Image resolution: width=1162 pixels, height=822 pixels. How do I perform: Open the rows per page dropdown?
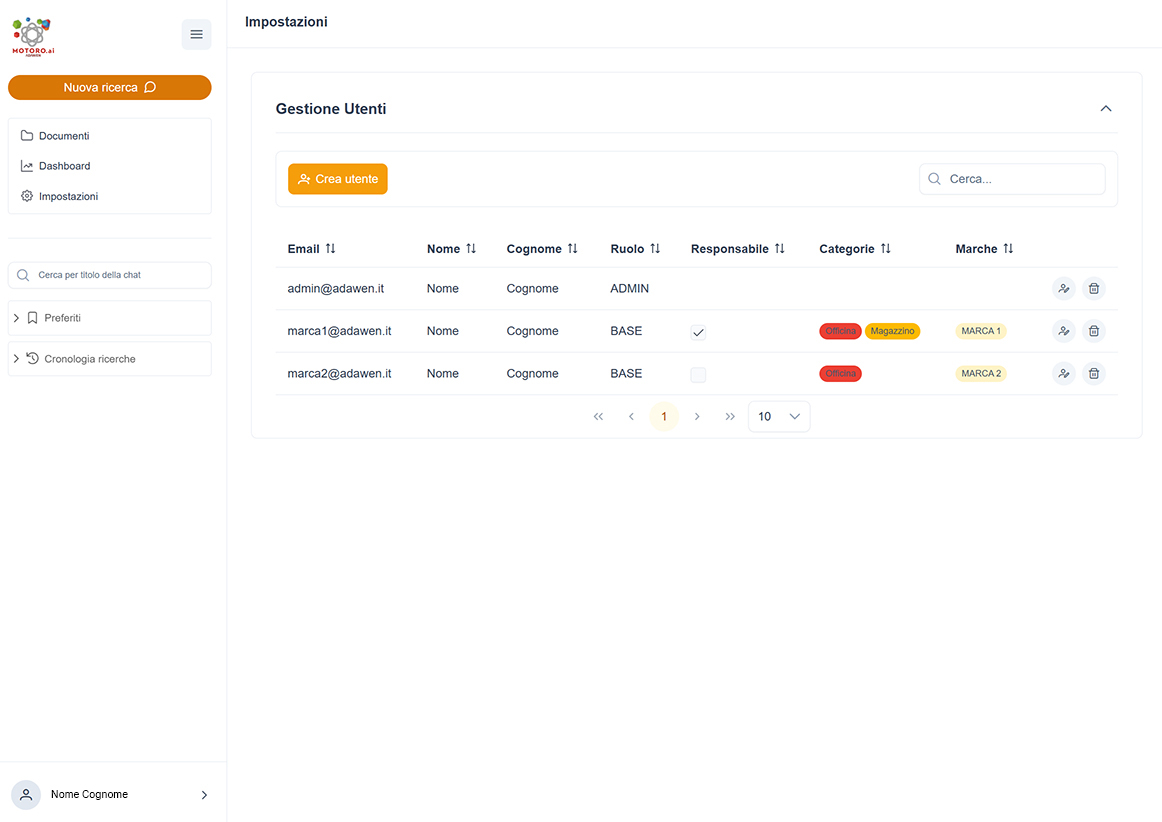(x=779, y=417)
